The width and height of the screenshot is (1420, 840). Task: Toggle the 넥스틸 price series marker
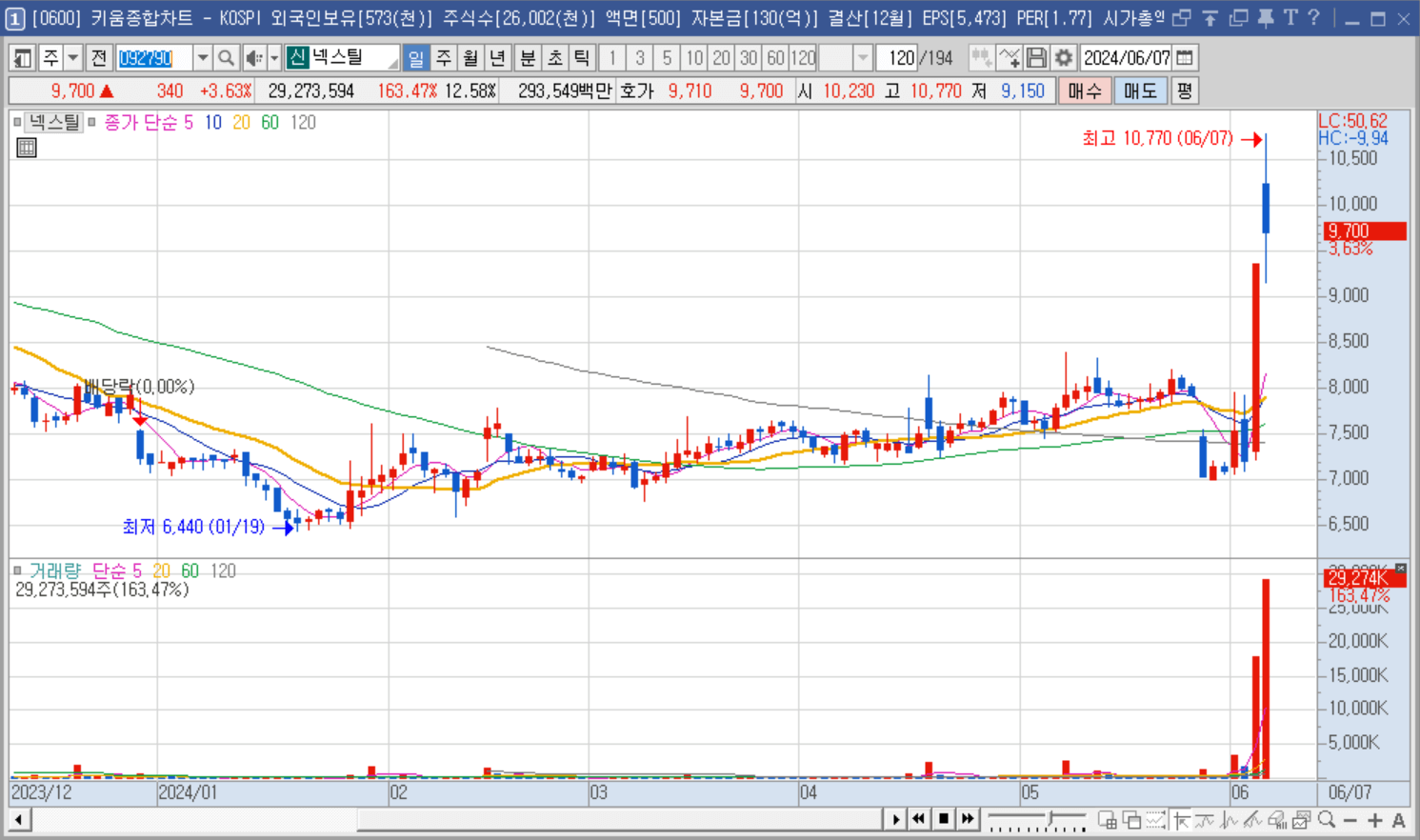pos(17,122)
